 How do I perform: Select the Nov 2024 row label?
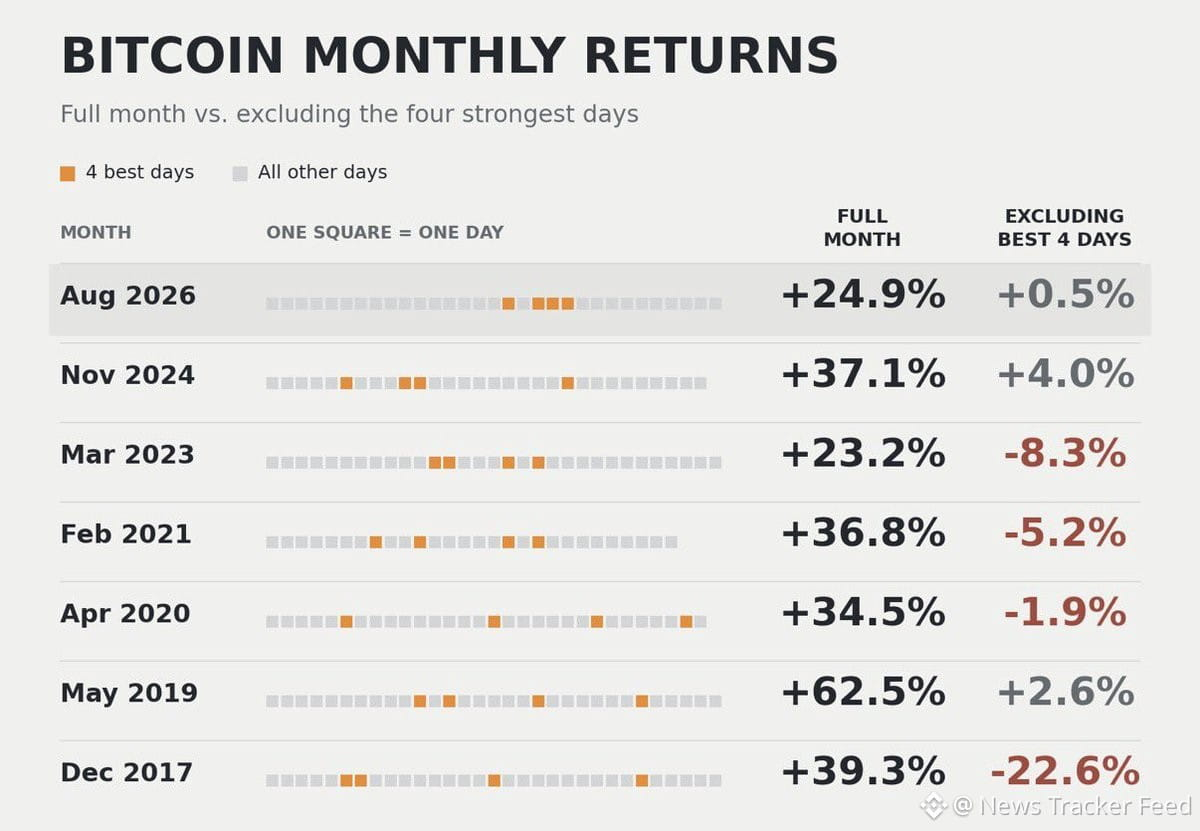128,375
